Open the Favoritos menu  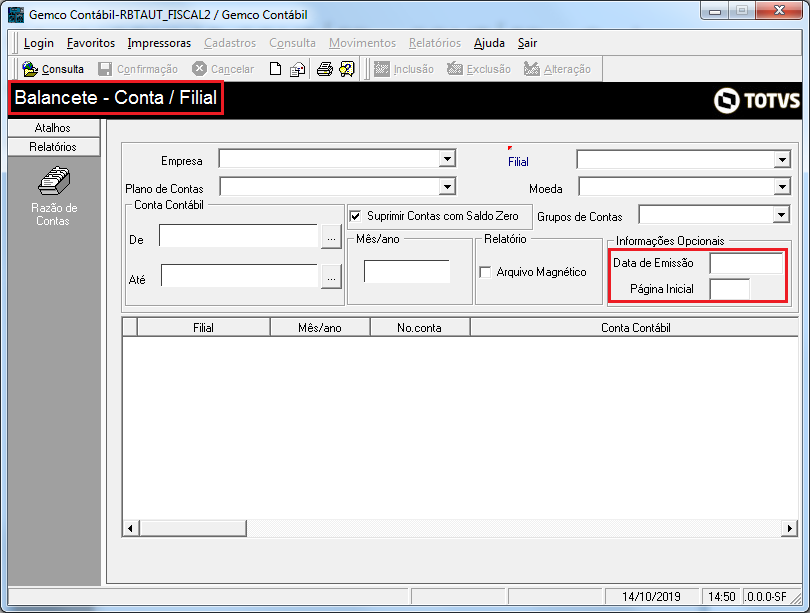pyautogui.click(x=91, y=43)
